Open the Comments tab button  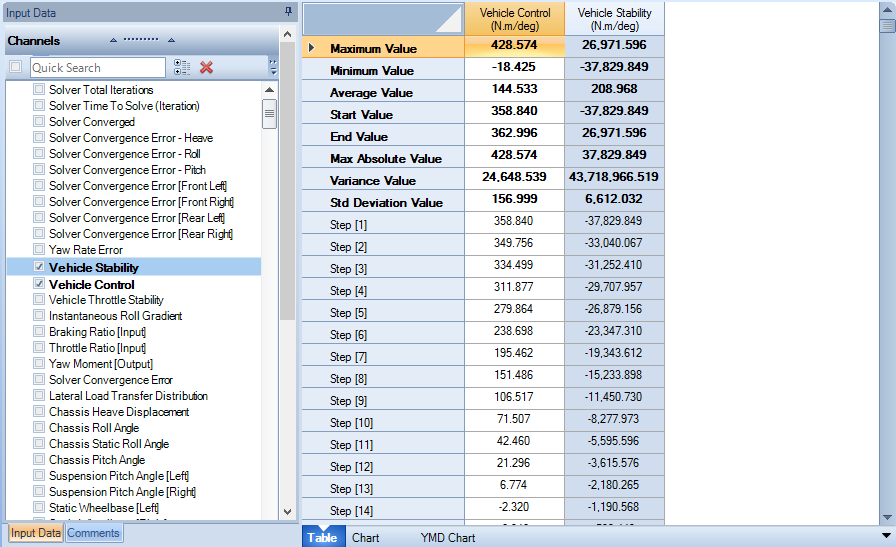click(93, 533)
